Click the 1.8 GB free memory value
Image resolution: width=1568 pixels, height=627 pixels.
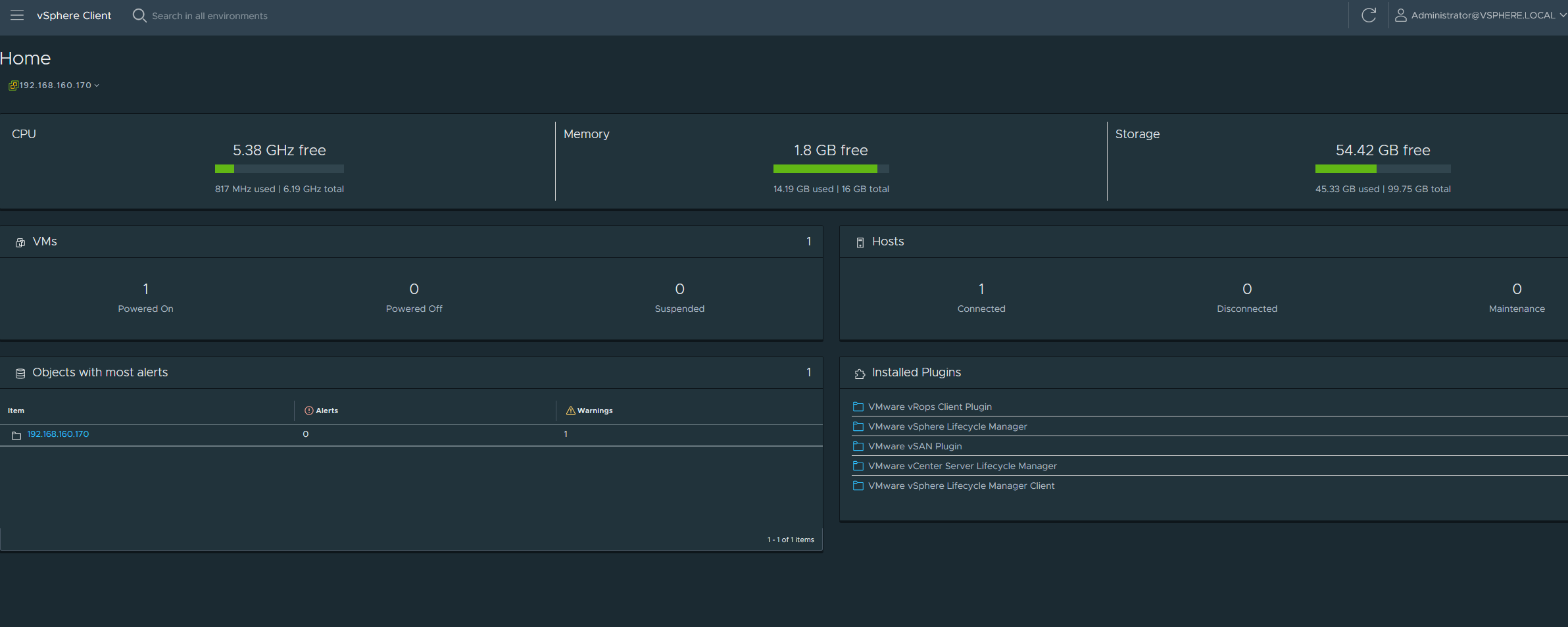click(831, 150)
